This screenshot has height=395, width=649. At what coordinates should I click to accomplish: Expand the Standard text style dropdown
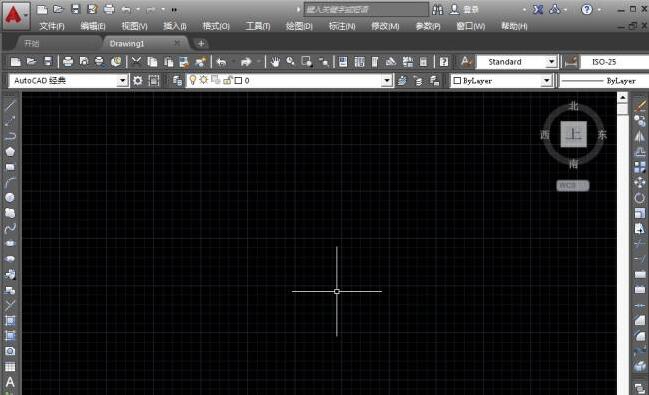coord(551,62)
